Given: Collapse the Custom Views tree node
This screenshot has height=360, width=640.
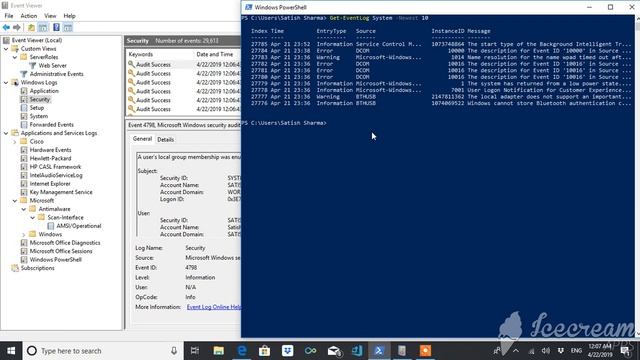Looking at the screenshot, I should [x=6, y=49].
